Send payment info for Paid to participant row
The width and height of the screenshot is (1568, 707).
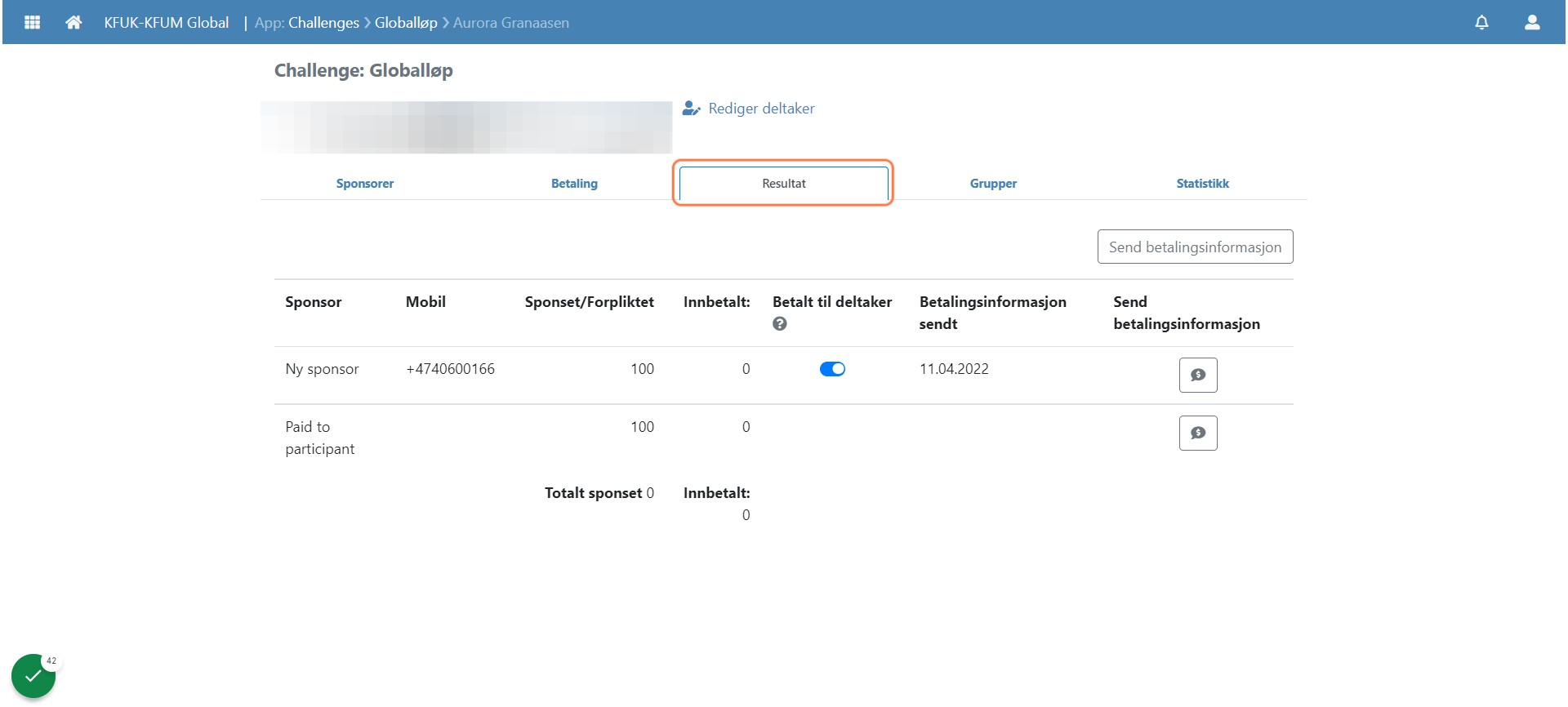click(x=1198, y=433)
